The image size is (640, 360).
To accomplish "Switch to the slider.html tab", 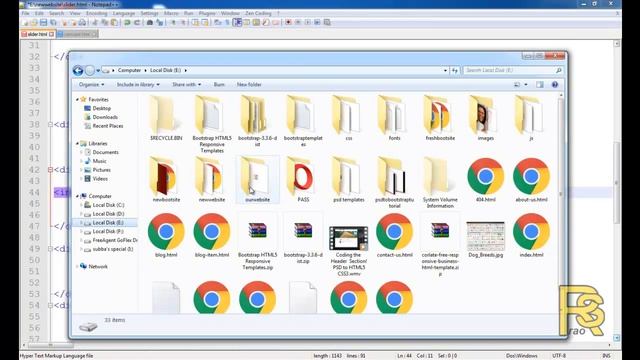I will (x=38, y=34).
